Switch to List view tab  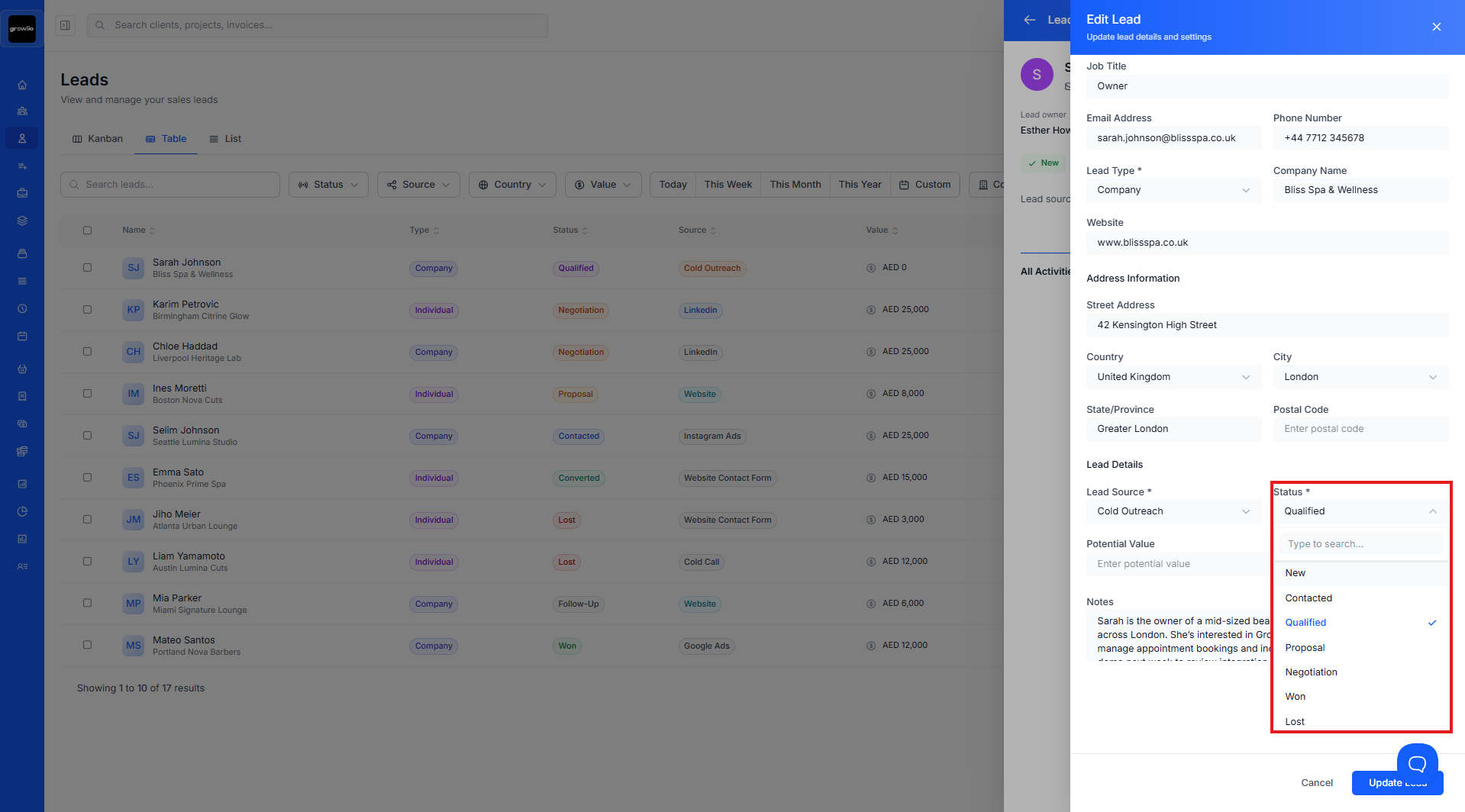225,139
